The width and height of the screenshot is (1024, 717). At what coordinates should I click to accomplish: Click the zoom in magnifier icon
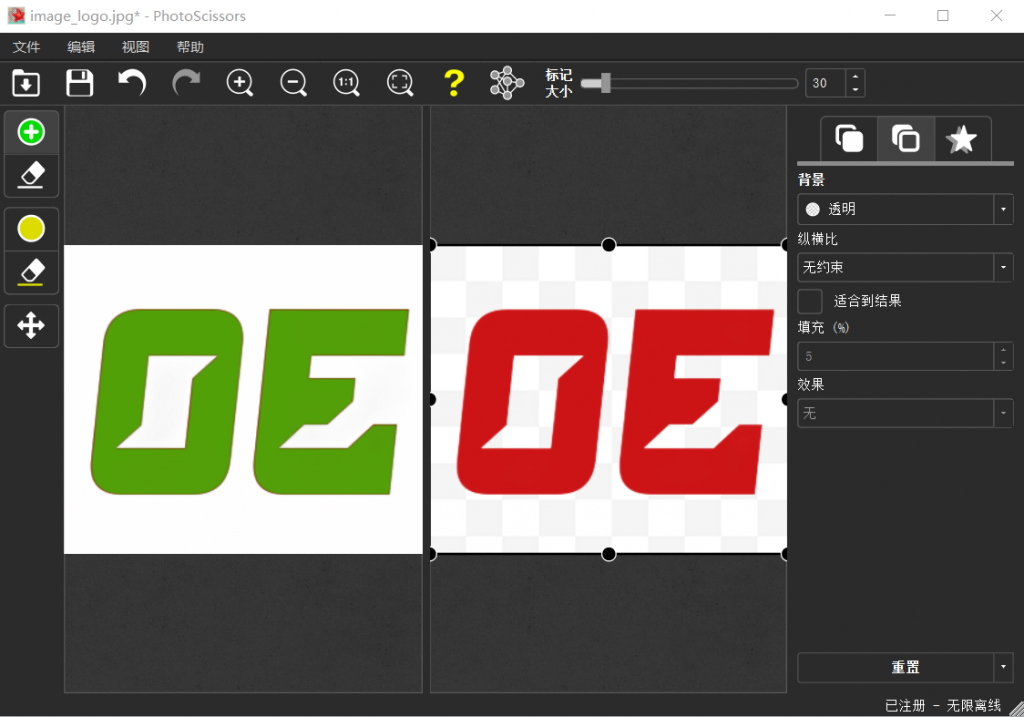click(240, 83)
